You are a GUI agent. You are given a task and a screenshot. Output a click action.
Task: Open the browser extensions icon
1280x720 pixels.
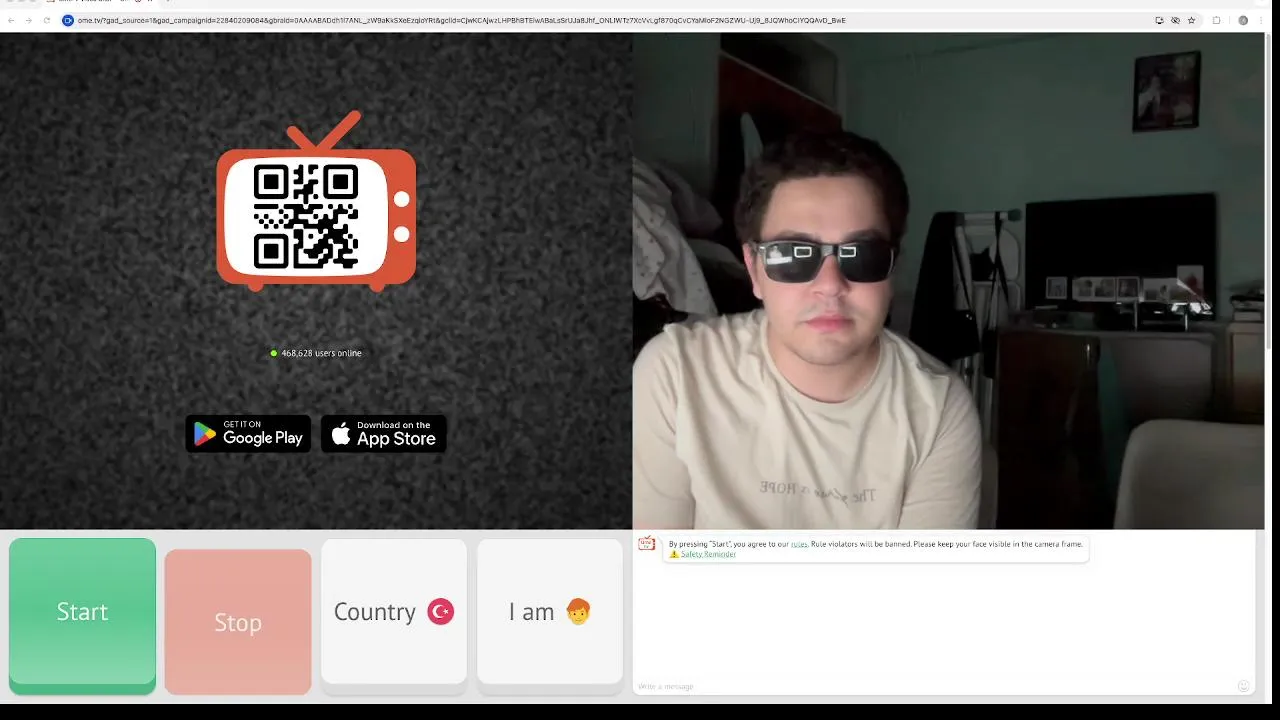1217,20
